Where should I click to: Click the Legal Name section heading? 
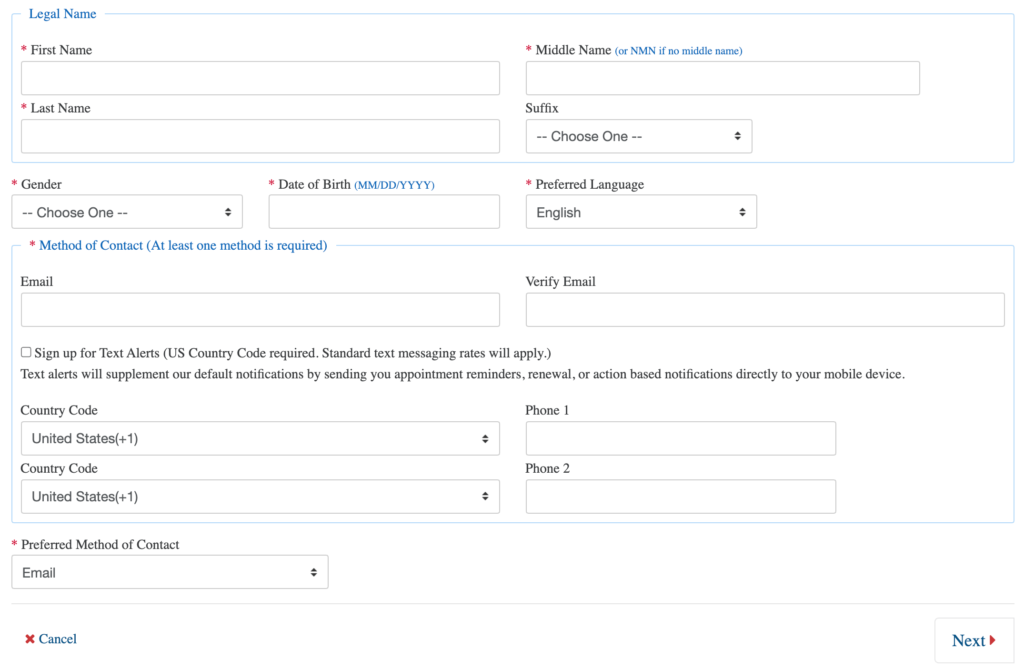point(63,14)
